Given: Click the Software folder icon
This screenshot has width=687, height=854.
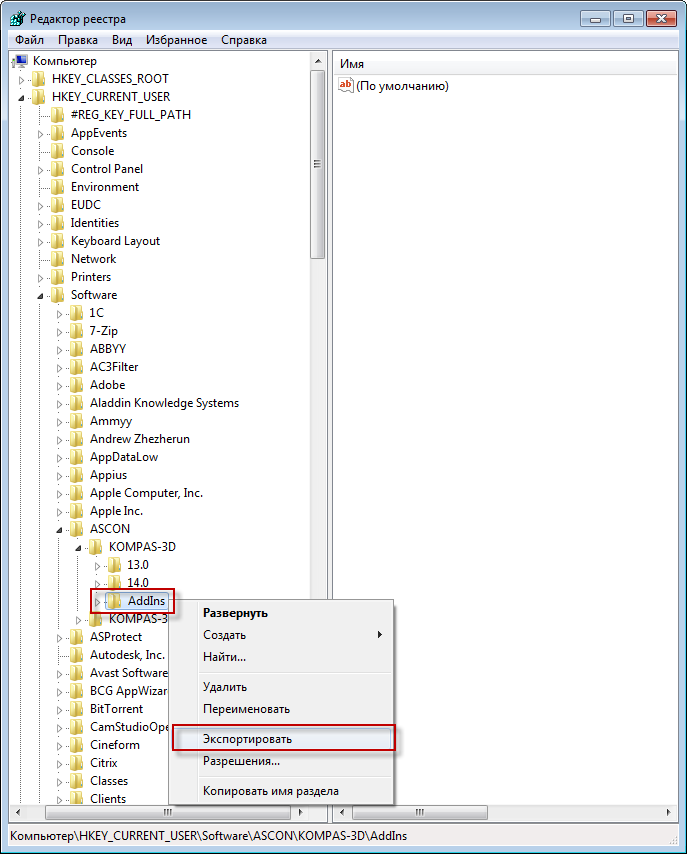Looking at the screenshot, I should click(x=58, y=295).
